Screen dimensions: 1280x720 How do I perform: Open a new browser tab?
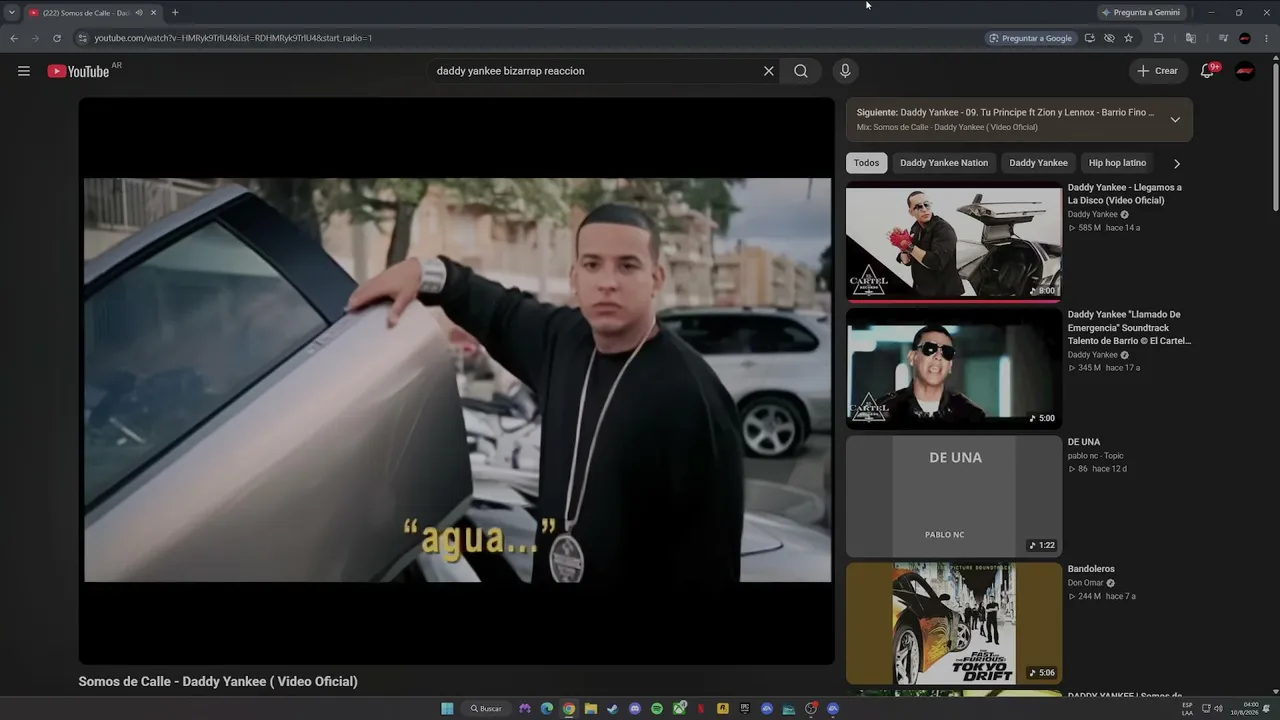coord(175,12)
